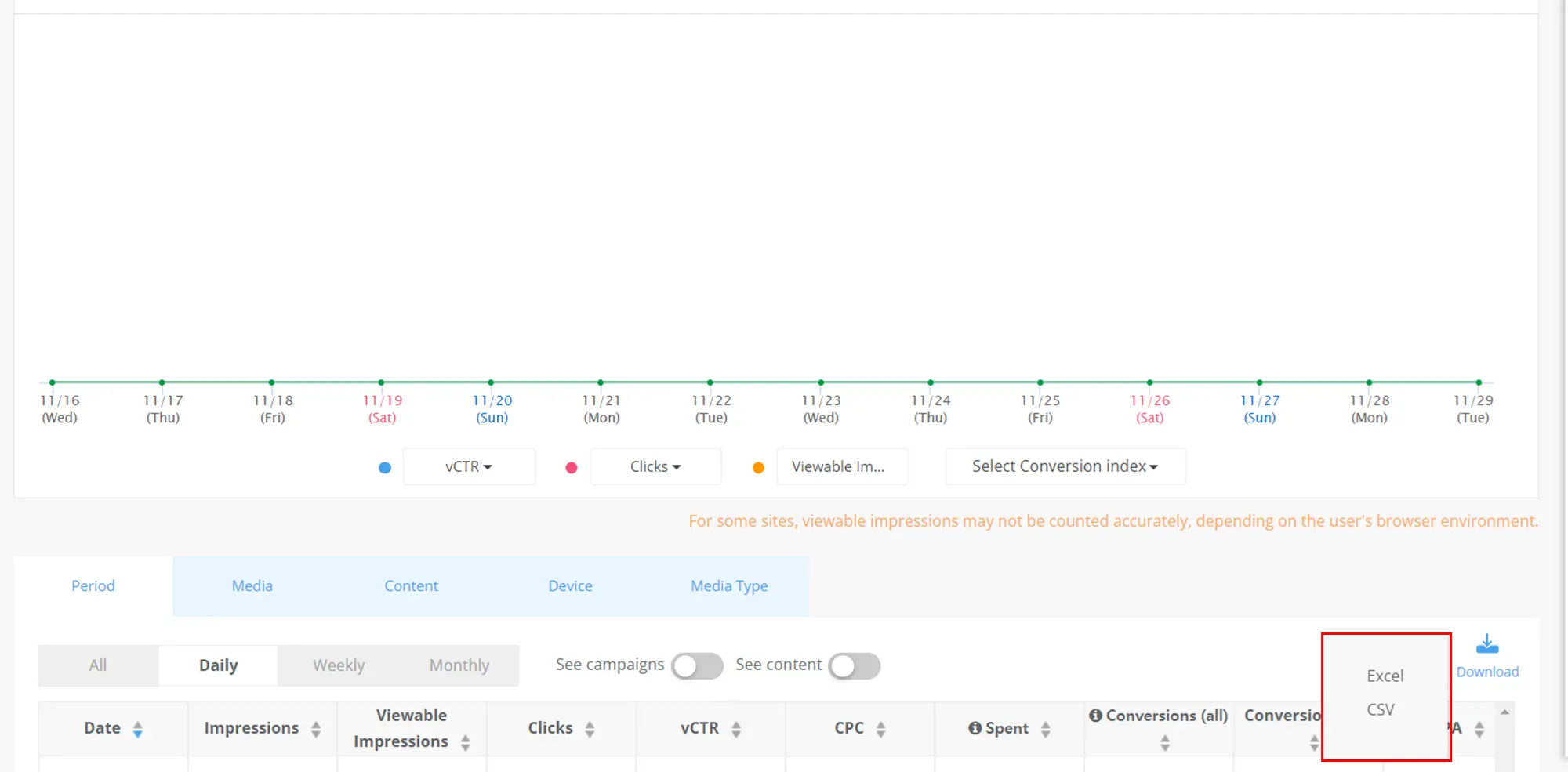Click the blue vCTR legend dot
The image size is (1568, 772).
385,468
